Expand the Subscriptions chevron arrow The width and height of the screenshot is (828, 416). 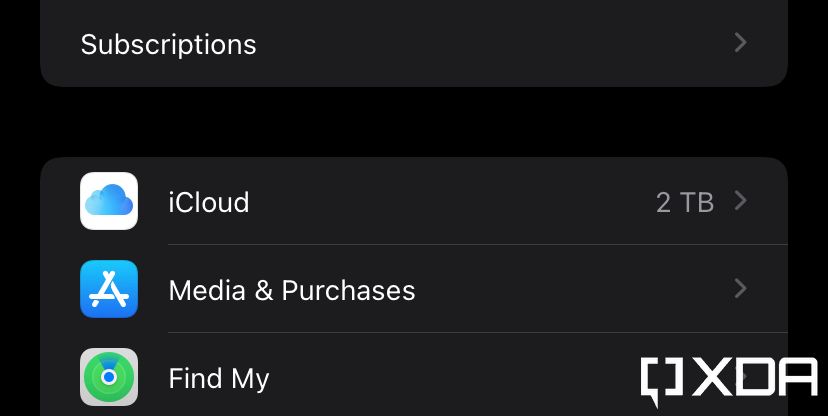pyautogui.click(x=740, y=43)
